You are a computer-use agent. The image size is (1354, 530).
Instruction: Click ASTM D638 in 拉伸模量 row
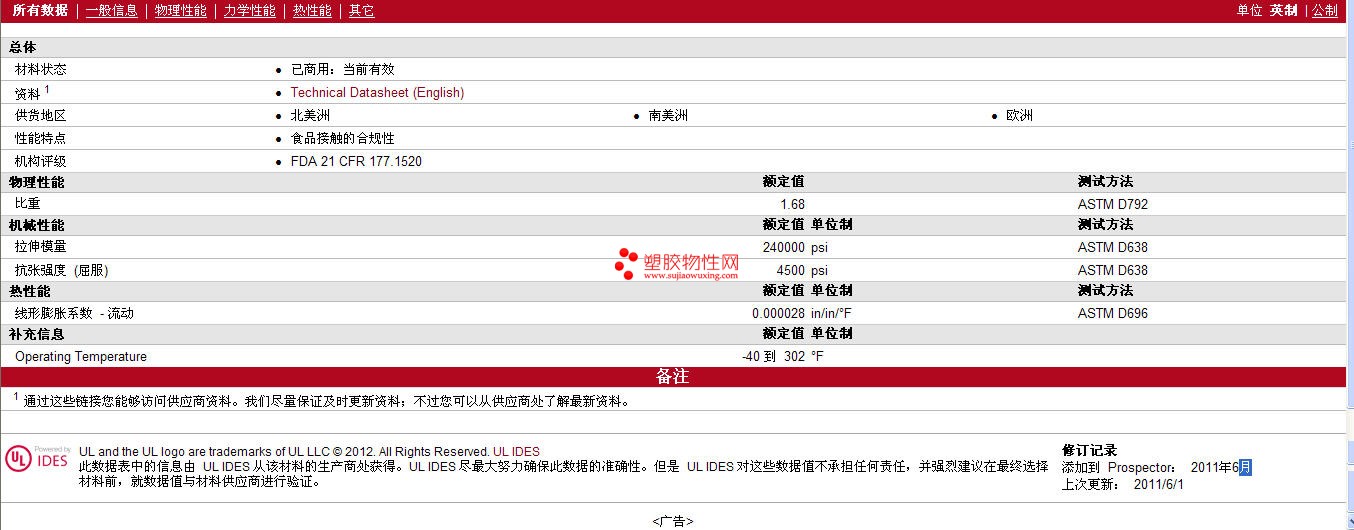click(x=1113, y=247)
